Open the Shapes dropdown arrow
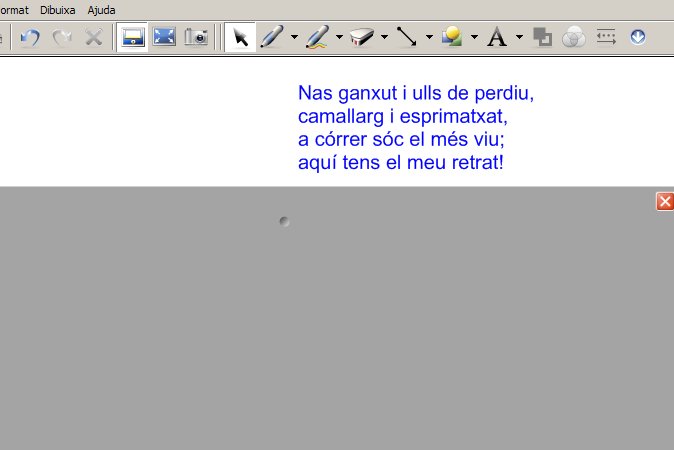674x450 pixels. [x=475, y=37]
